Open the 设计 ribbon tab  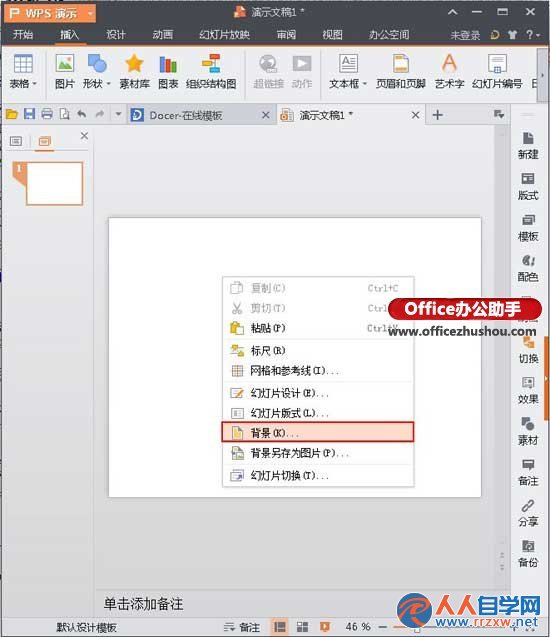[x=116, y=35]
